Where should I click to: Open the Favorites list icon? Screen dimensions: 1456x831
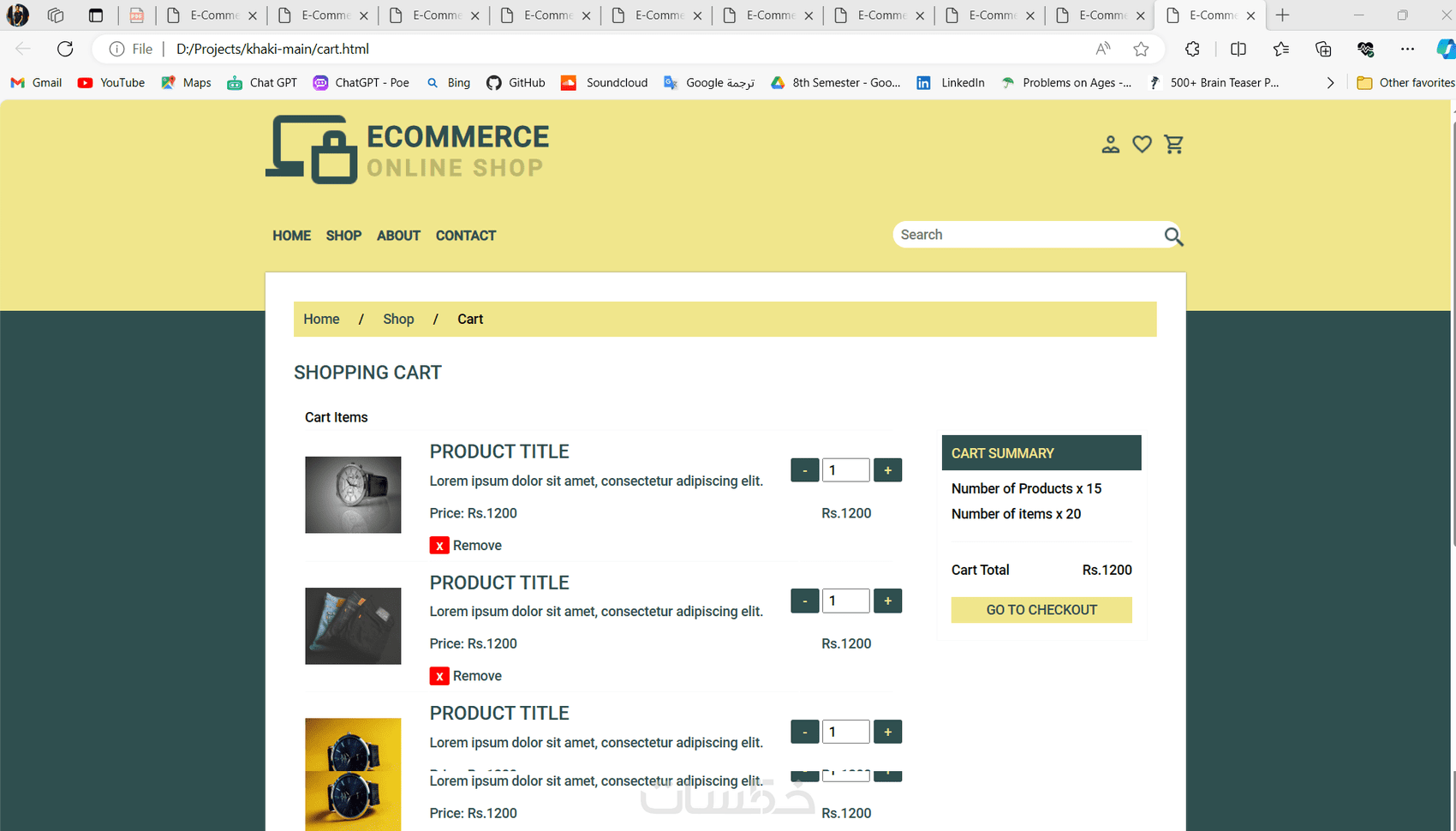(1281, 49)
